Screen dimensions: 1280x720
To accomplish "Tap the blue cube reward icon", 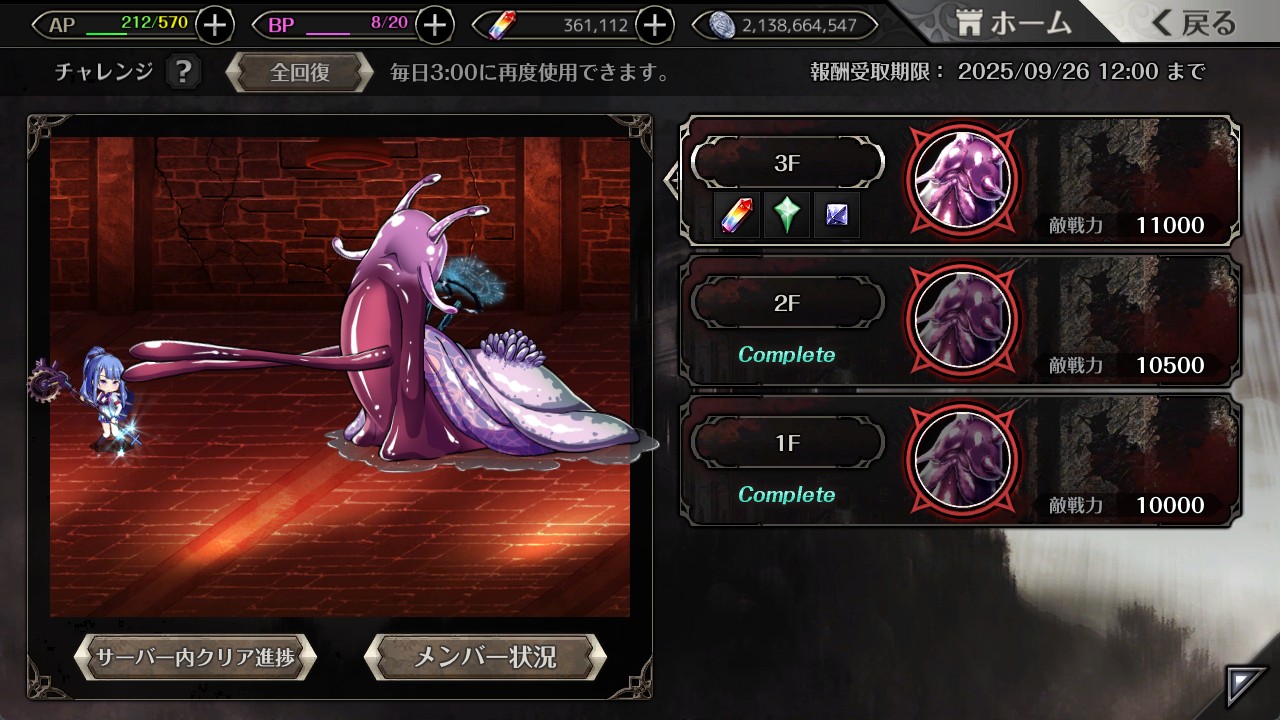I will pyautogui.click(x=836, y=215).
